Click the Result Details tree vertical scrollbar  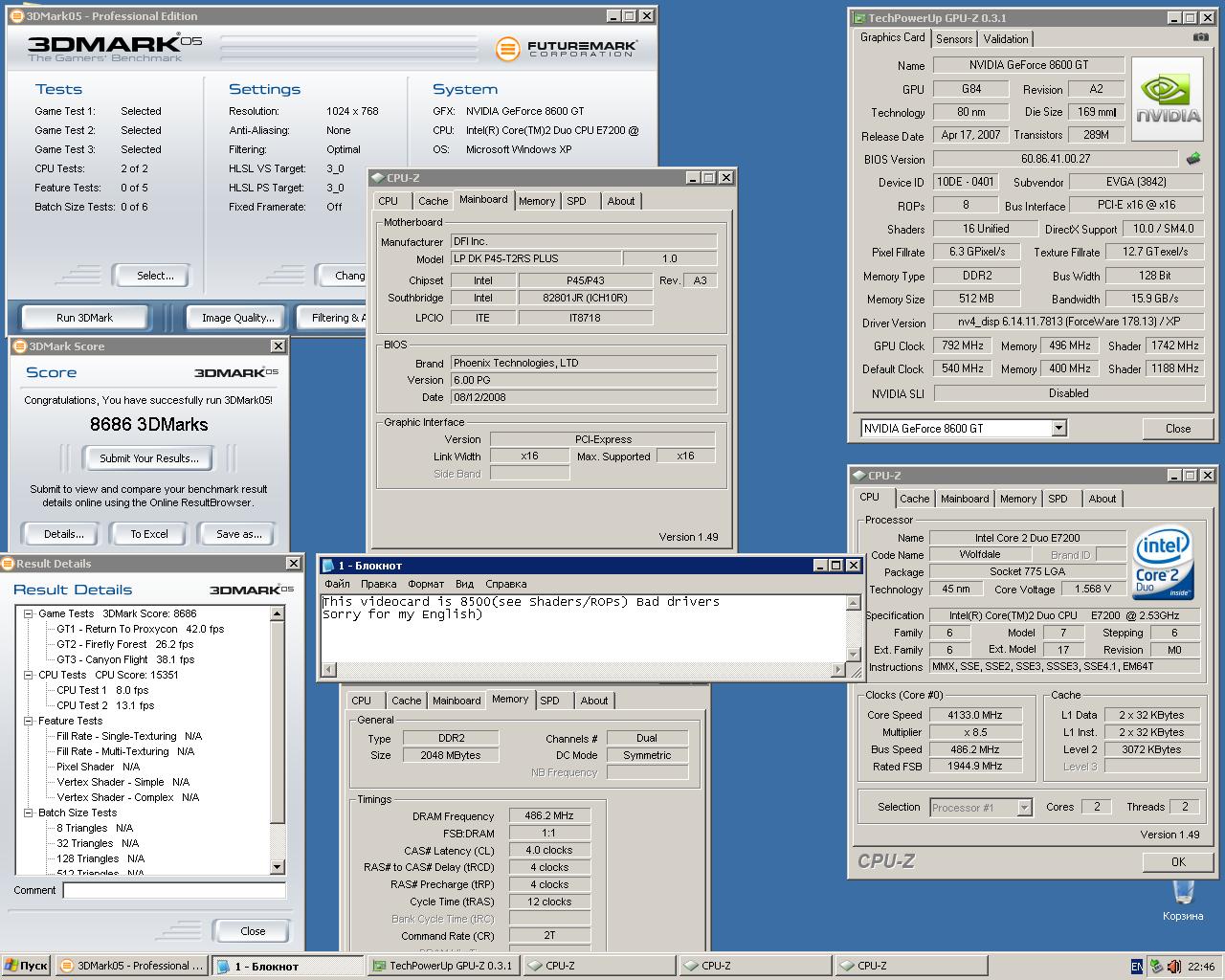tap(278, 740)
